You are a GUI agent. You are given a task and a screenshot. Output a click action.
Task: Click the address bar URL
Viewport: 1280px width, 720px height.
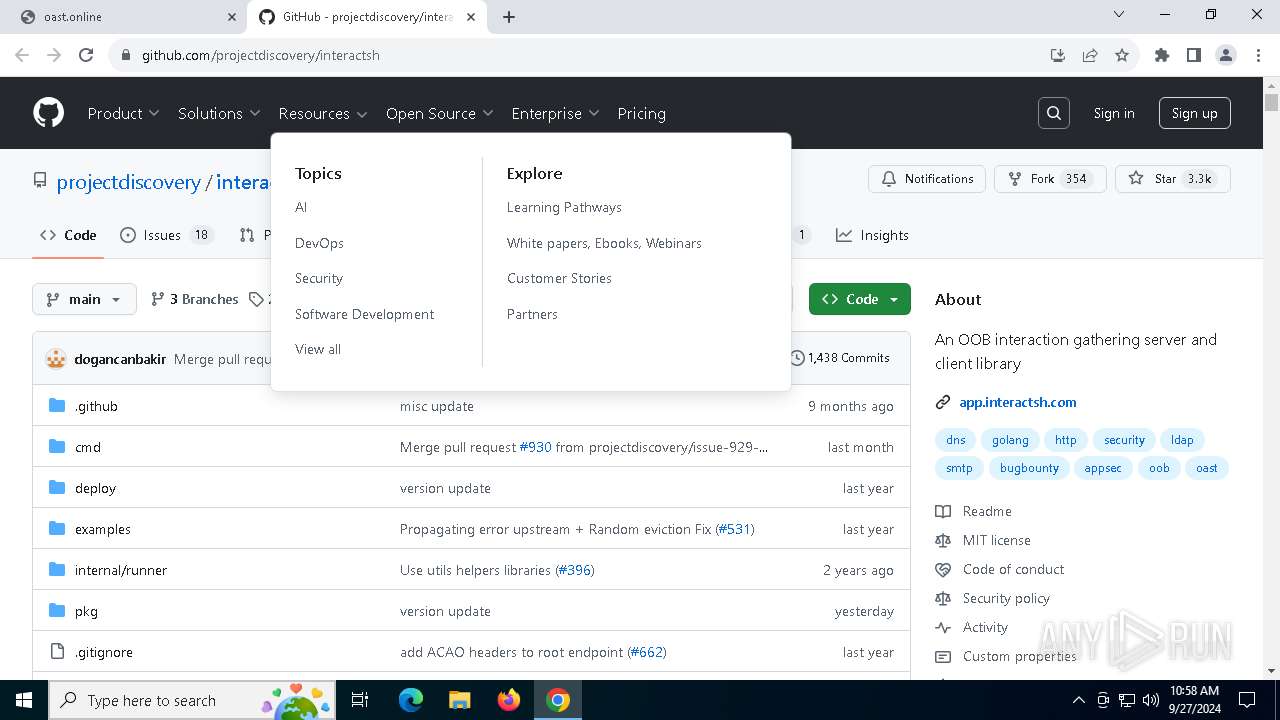pos(261,55)
